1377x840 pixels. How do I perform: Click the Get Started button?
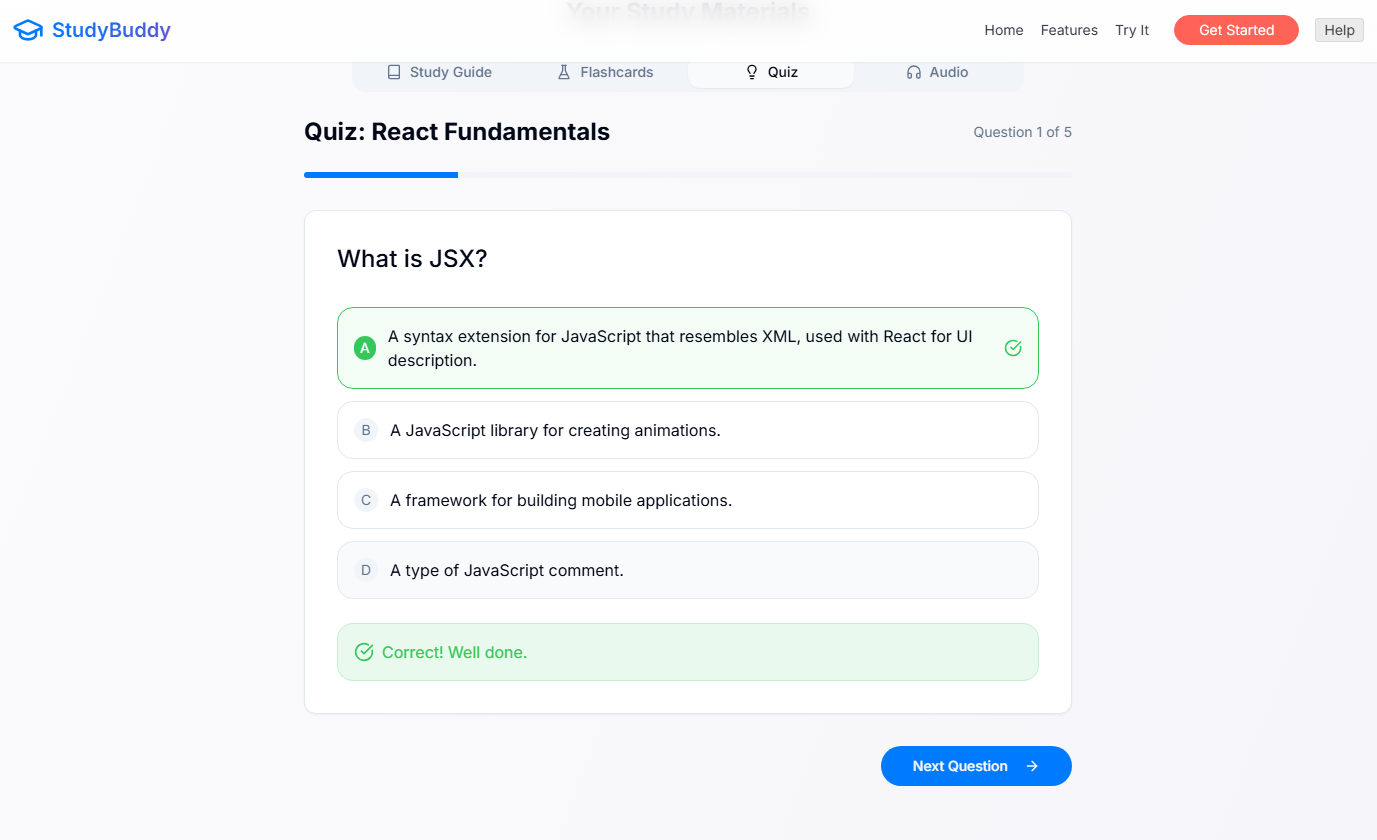coord(1236,30)
